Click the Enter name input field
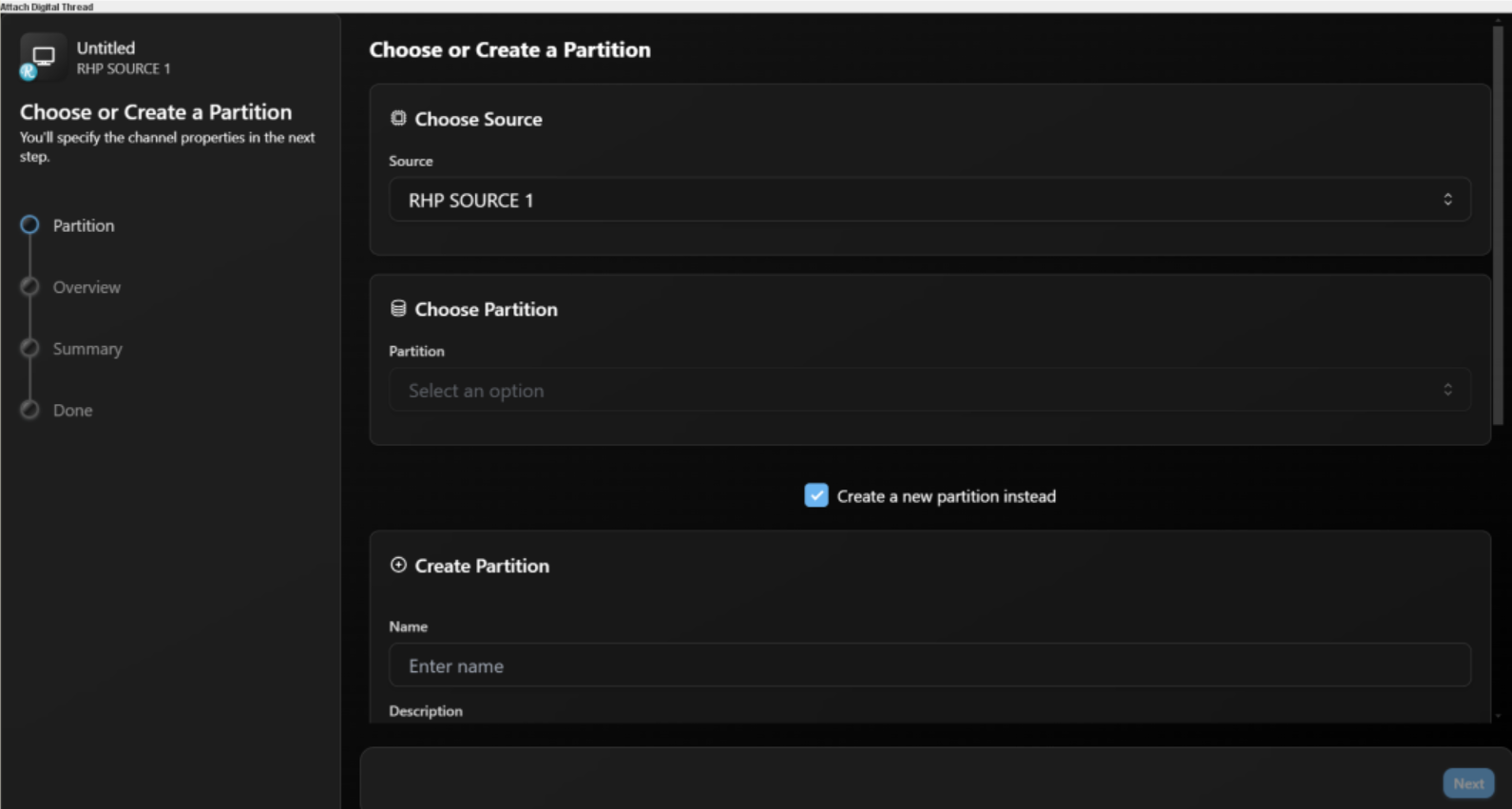Image resolution: width=1512 pixels, height=809 pixels. [928, 665]
